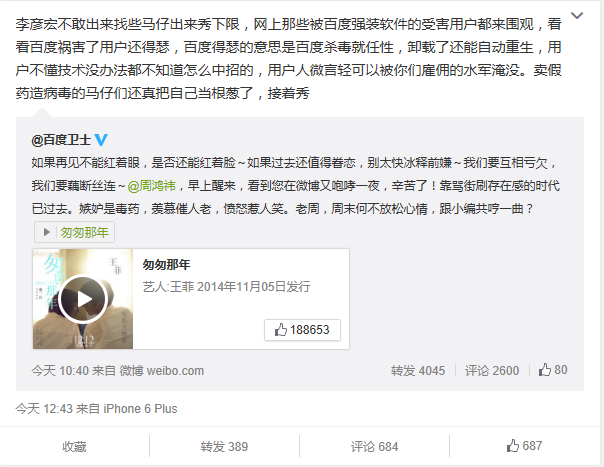
Task: Like the song with 188653 thumbs-up
Action: [302, 330]
